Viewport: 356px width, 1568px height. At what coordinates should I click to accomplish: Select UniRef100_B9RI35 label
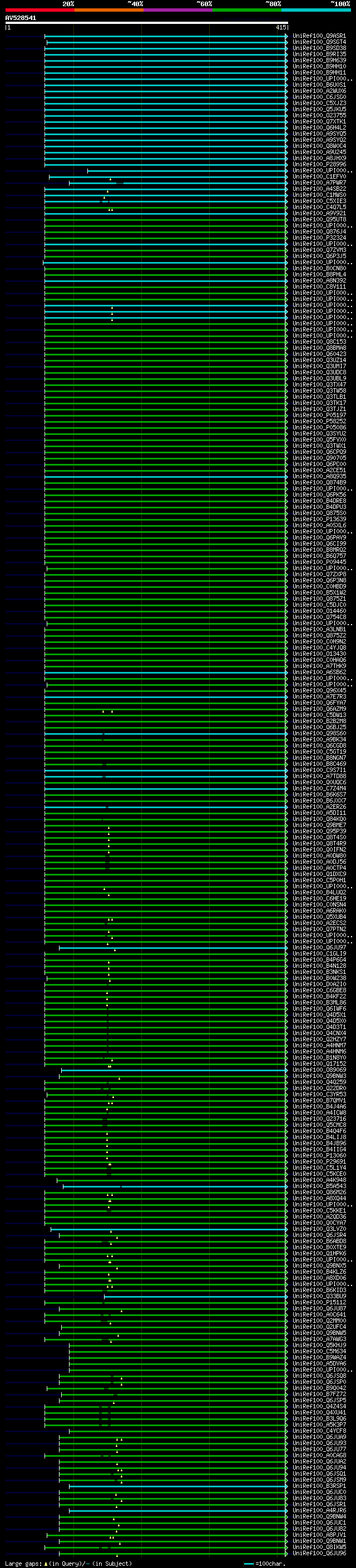click(319, 54)
